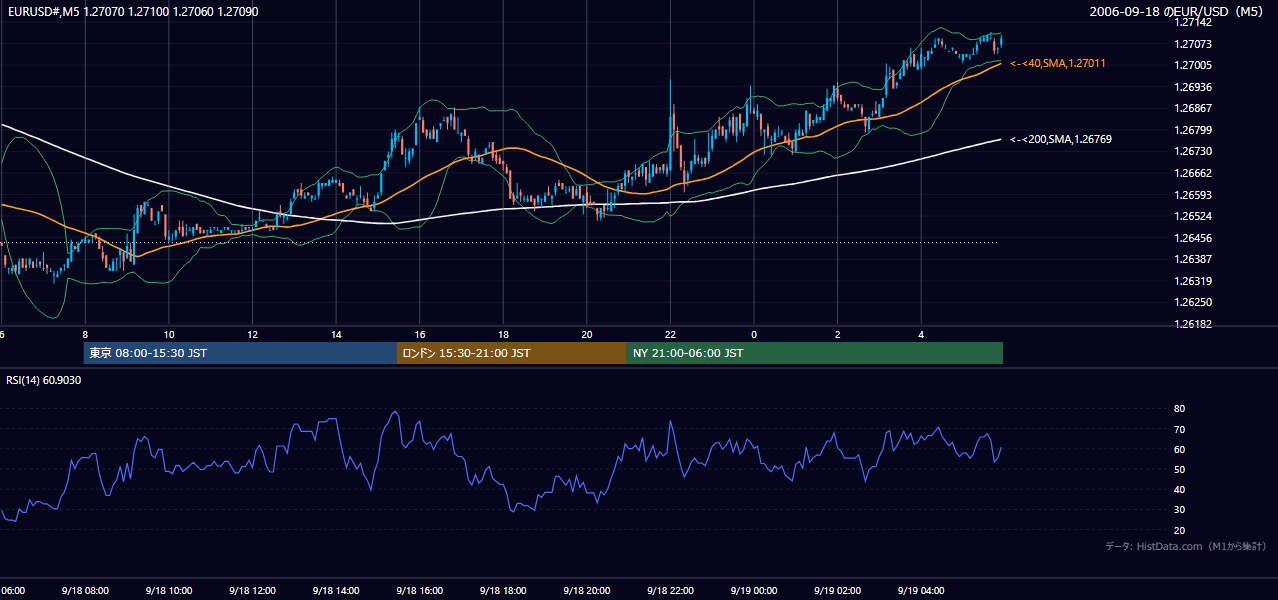Select the 200 SMA 1.26769 label

(1061, 139)
